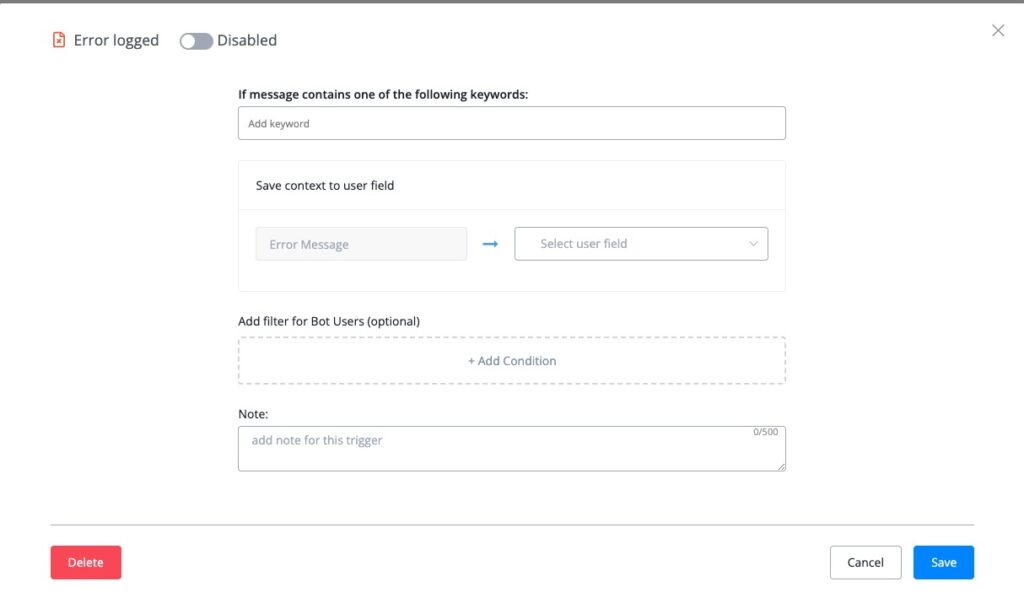Click the Add filter for Bot Users label
The height and width of the screenshot is (603, 1024).
(329, 321)
